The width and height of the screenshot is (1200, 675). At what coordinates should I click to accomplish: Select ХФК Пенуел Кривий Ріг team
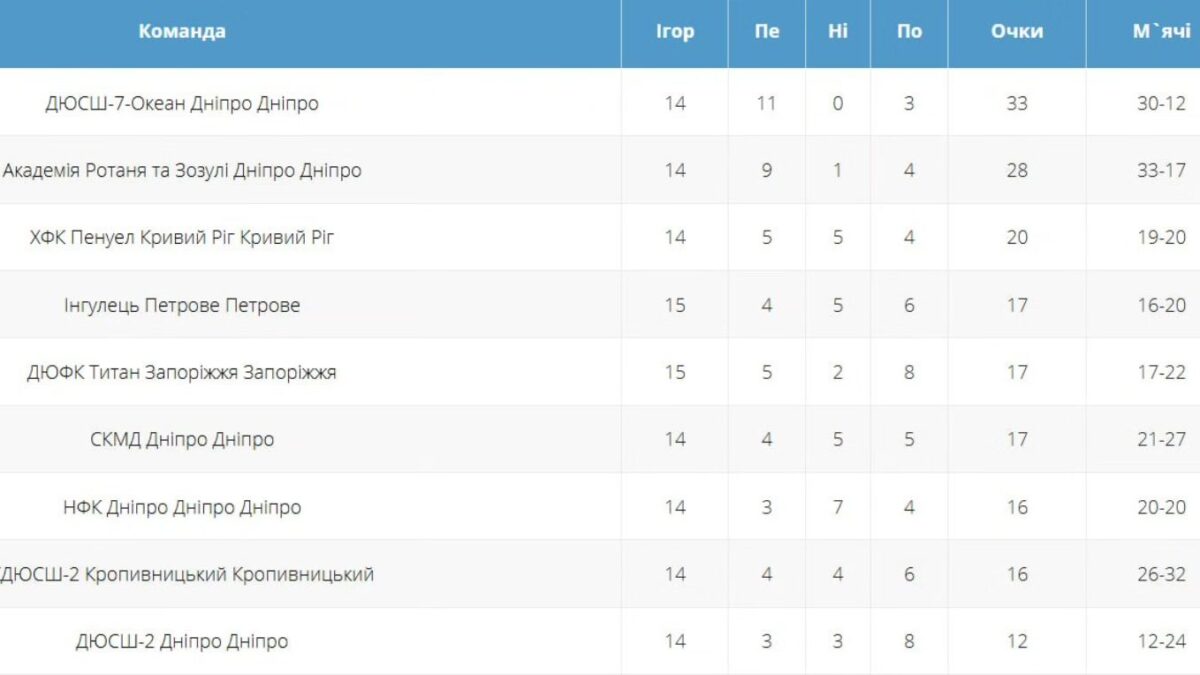pyautogui.click(x=182, y=238)
